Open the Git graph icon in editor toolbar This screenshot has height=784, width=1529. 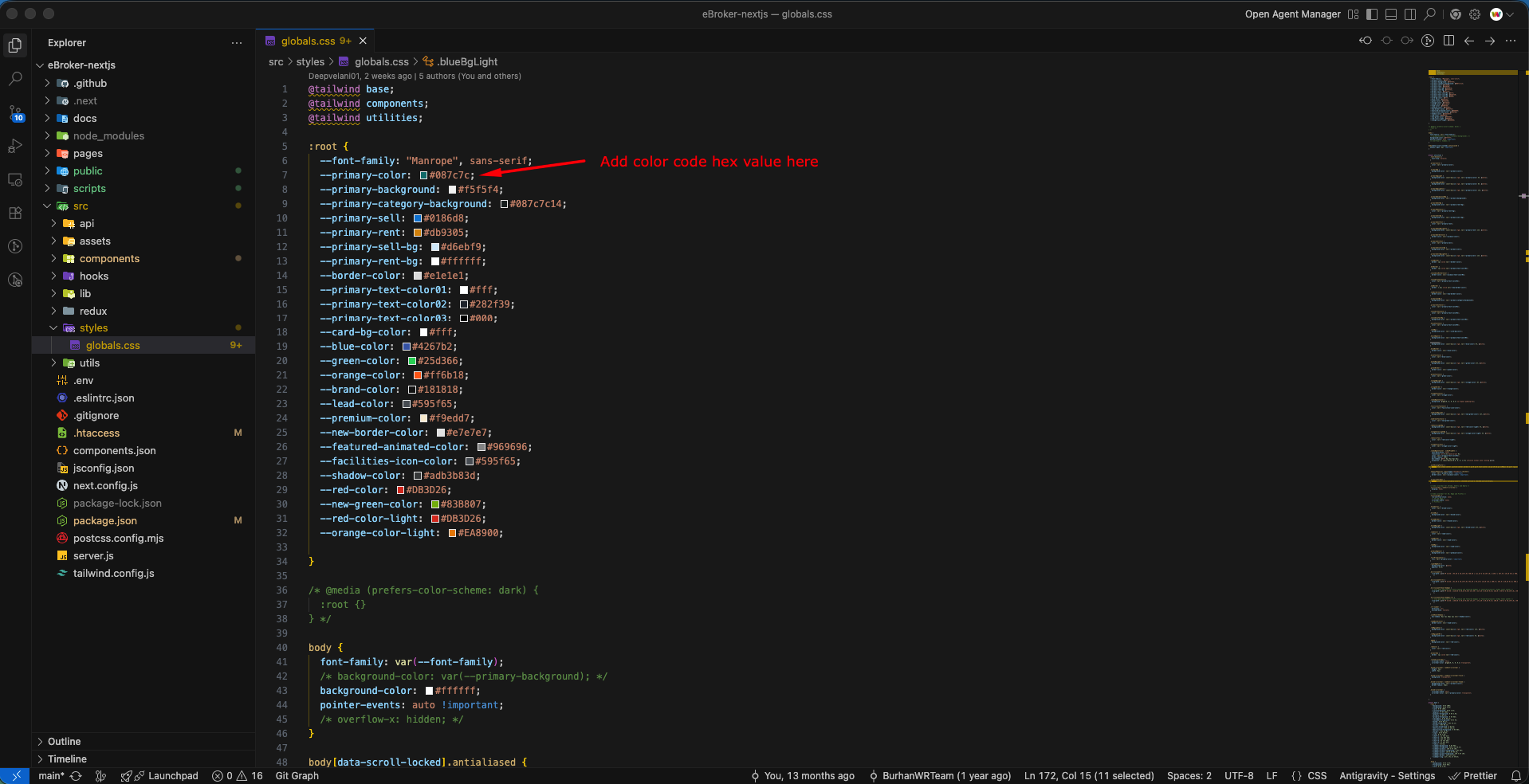point(1428,41)
